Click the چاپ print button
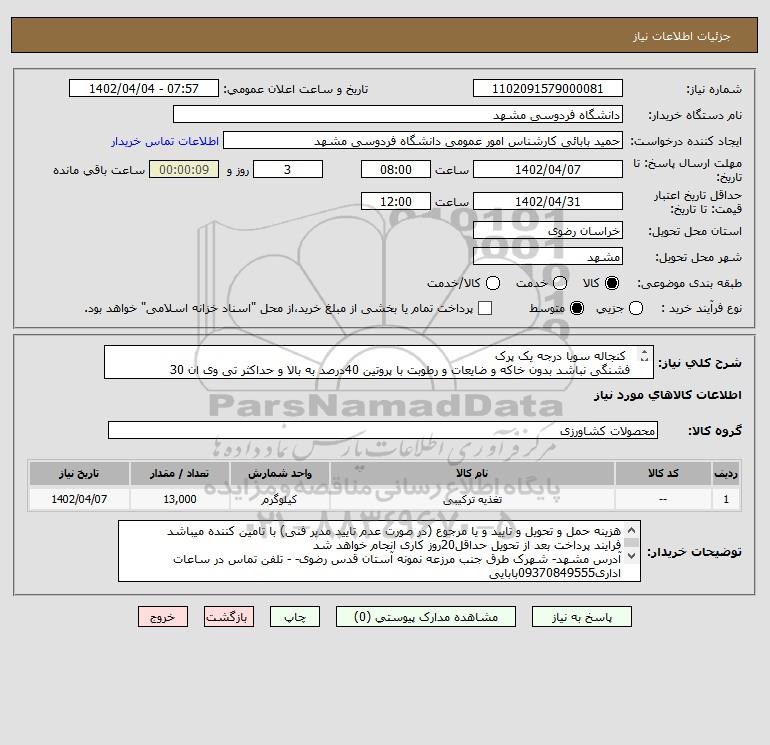 [295, 617]
